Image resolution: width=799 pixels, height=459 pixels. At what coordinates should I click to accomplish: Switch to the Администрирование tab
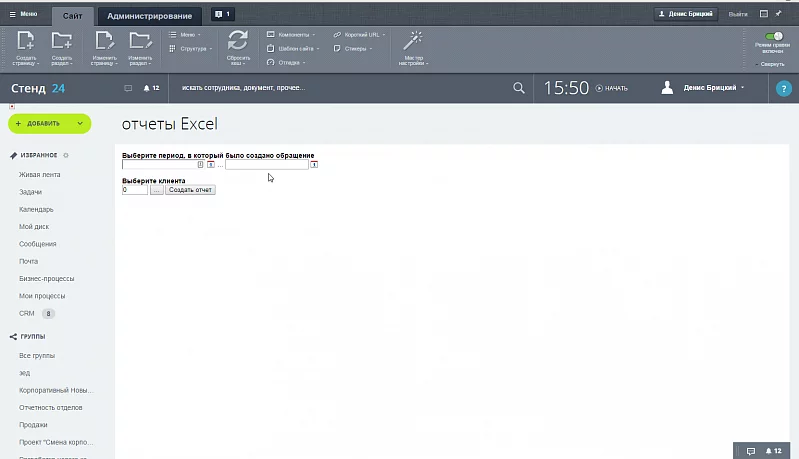coord(152,15)
